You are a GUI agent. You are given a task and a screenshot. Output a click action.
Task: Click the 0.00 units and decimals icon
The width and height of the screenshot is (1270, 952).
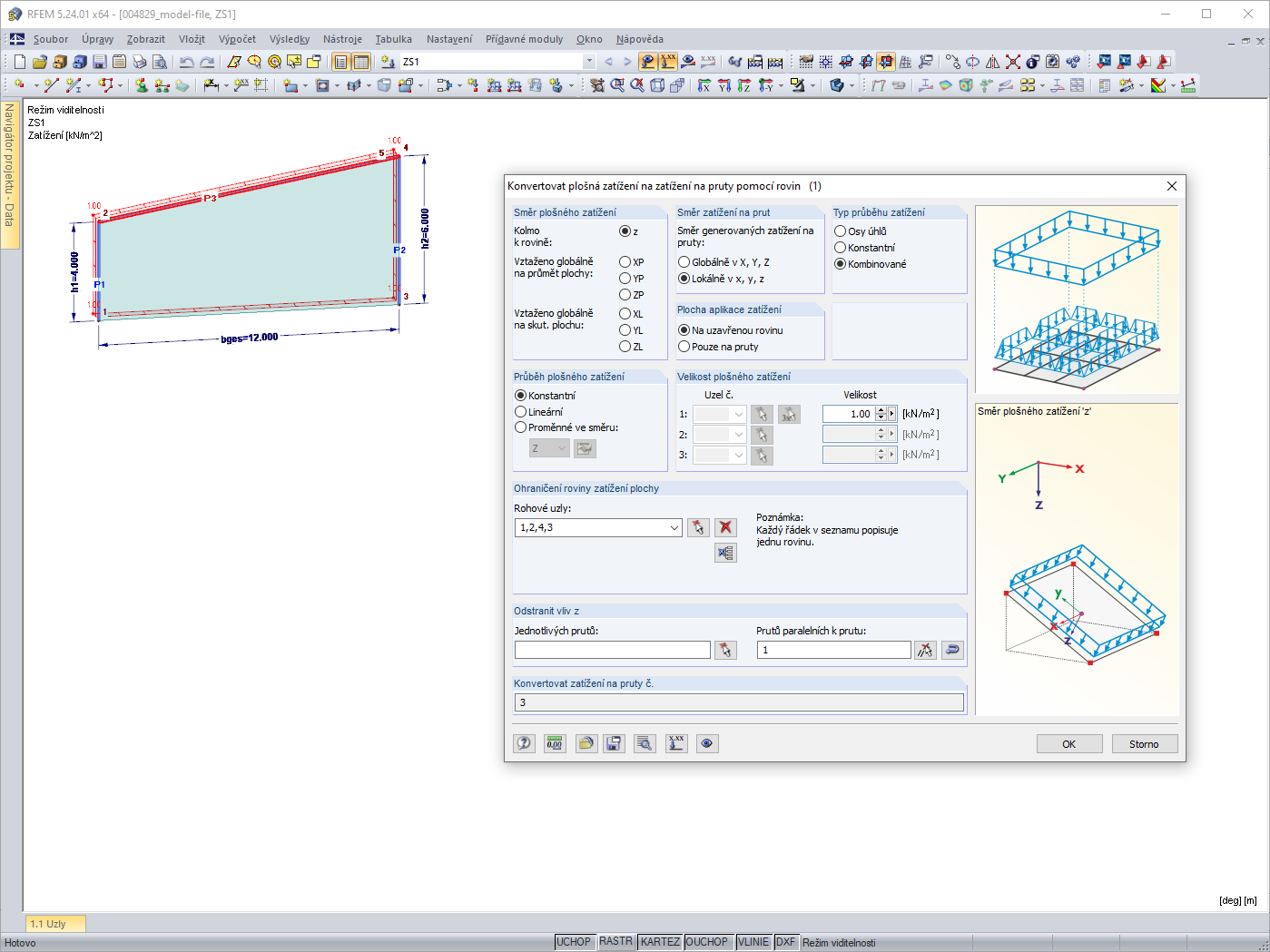pos(555,743)
